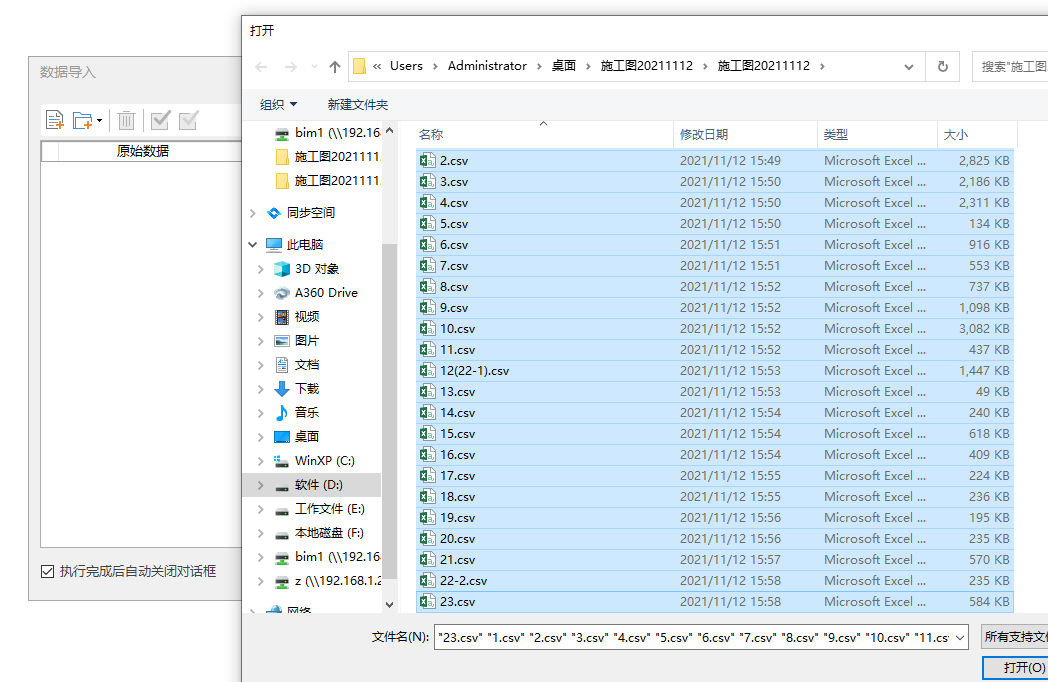The height and width of the screenshot is (682, 1048).
Task: Click 新建文件夹 in the dialog toolbar
Action: click(356, 104)
